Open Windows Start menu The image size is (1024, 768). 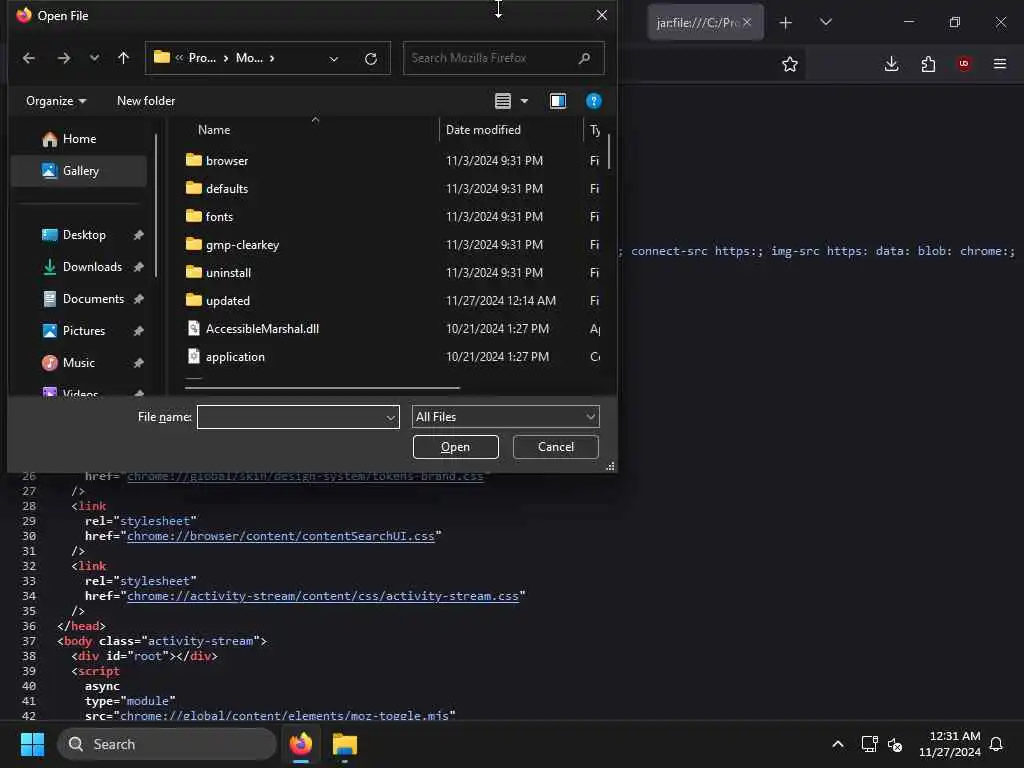click(x=33, y=744)
